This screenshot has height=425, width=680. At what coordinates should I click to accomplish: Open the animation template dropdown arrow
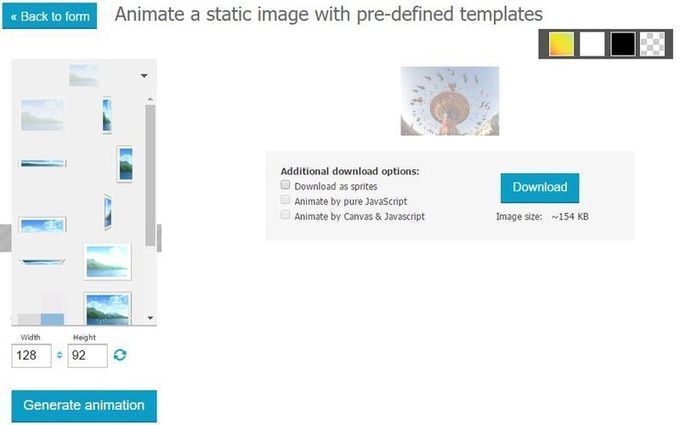tap(144, 76)
